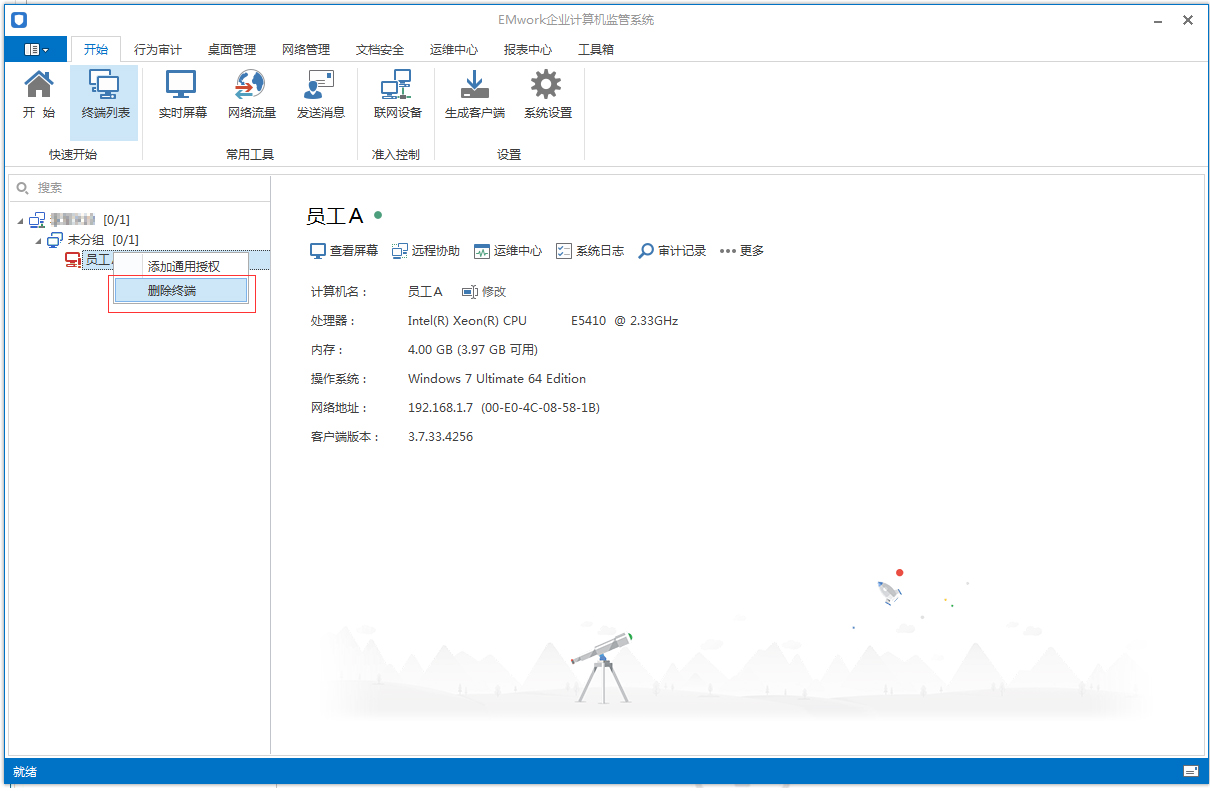Click the status bar icon at bottom right
The width and height of the screenshot is (1210, 791).
point(1190,771)
